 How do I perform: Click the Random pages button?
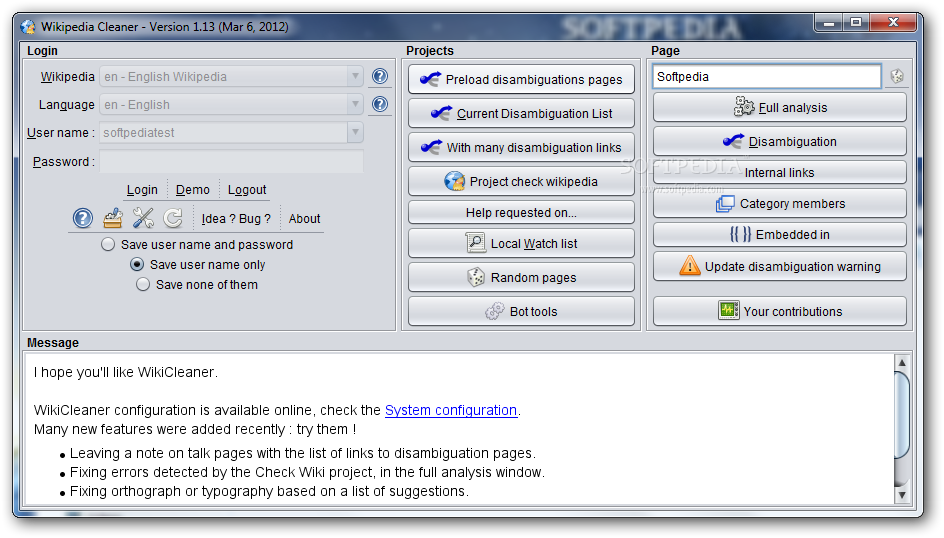[521, 277]
